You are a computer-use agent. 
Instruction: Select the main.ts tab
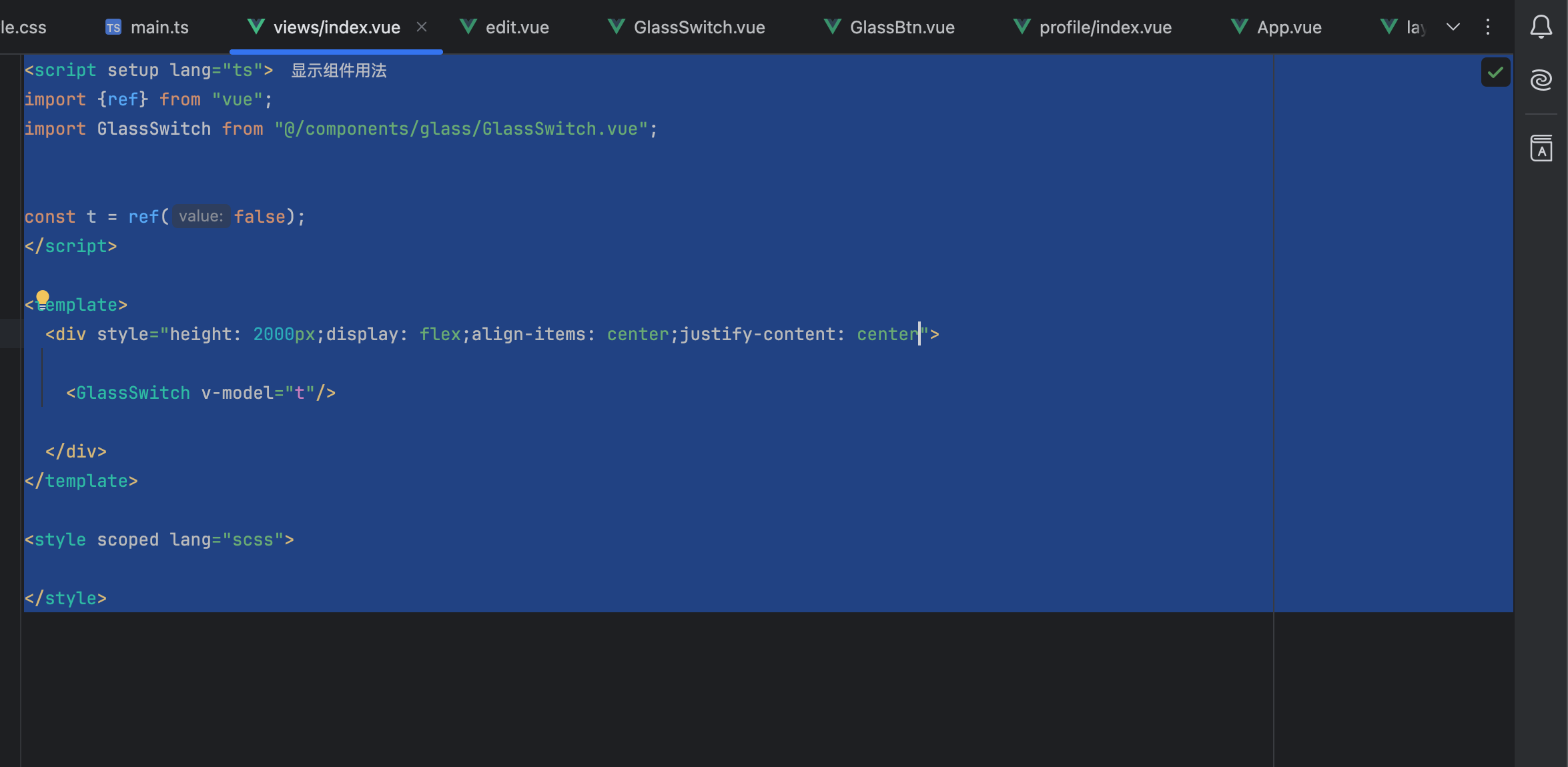(159, 27)
